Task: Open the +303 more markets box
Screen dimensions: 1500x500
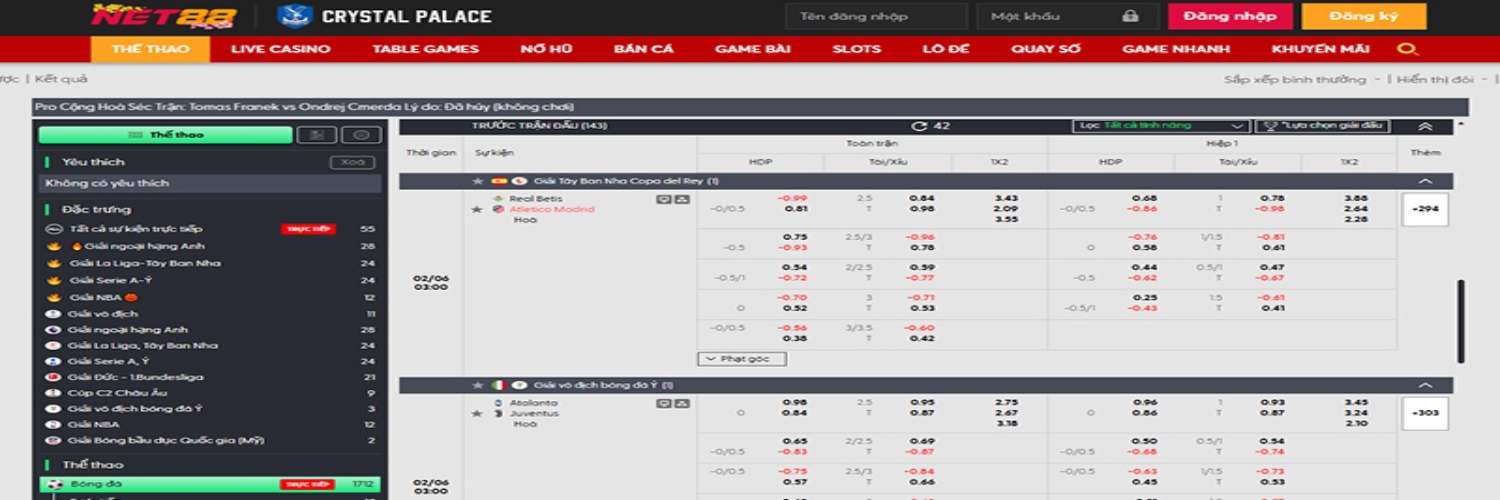Action: click(1425, 413)
